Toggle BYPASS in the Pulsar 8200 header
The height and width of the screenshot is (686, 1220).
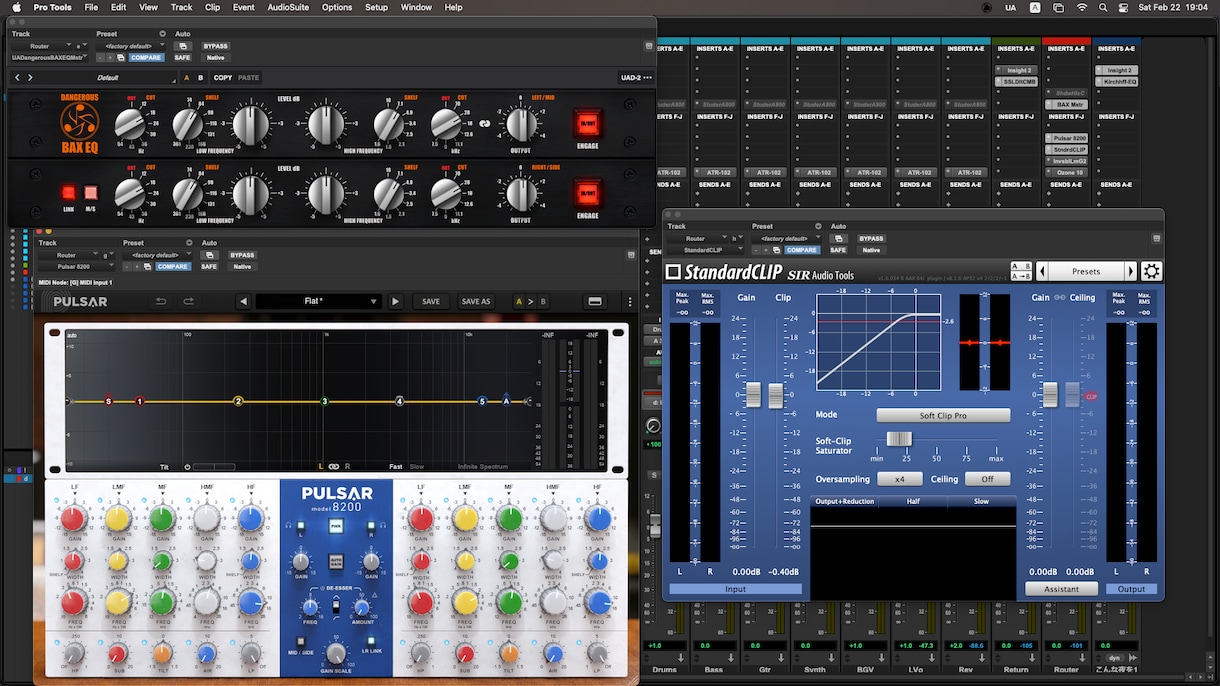(242, 255)
